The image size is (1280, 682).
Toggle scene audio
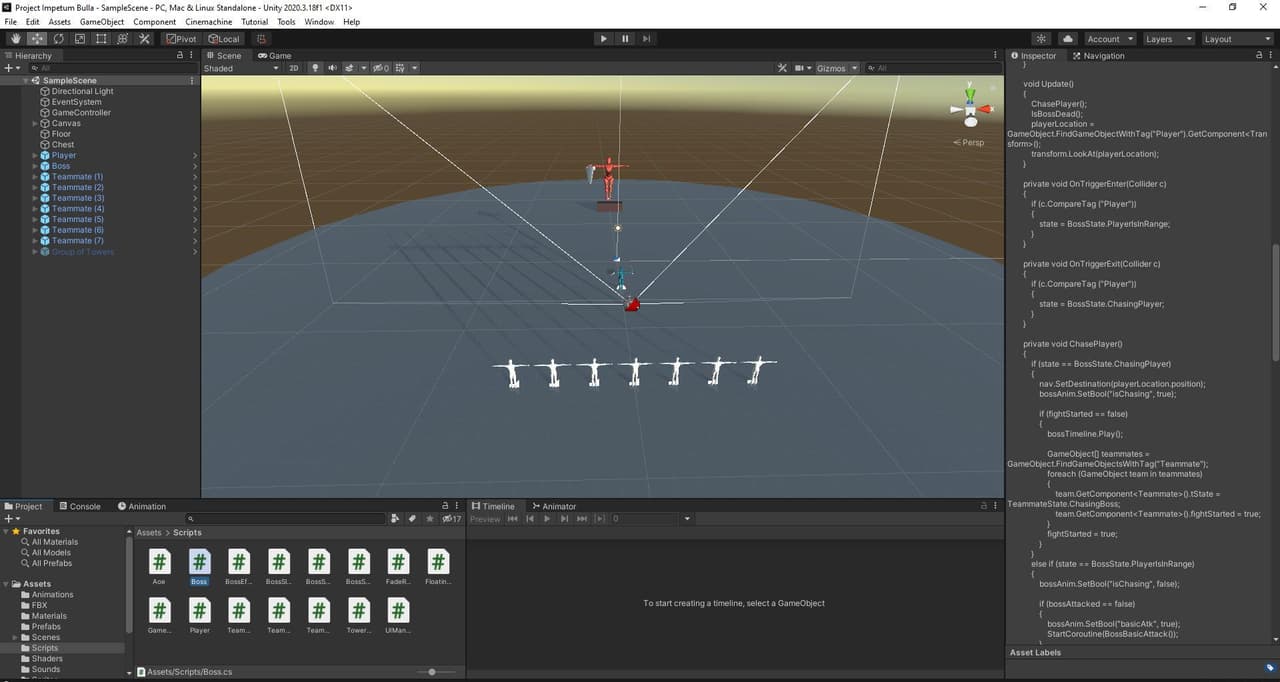(333, 68)
